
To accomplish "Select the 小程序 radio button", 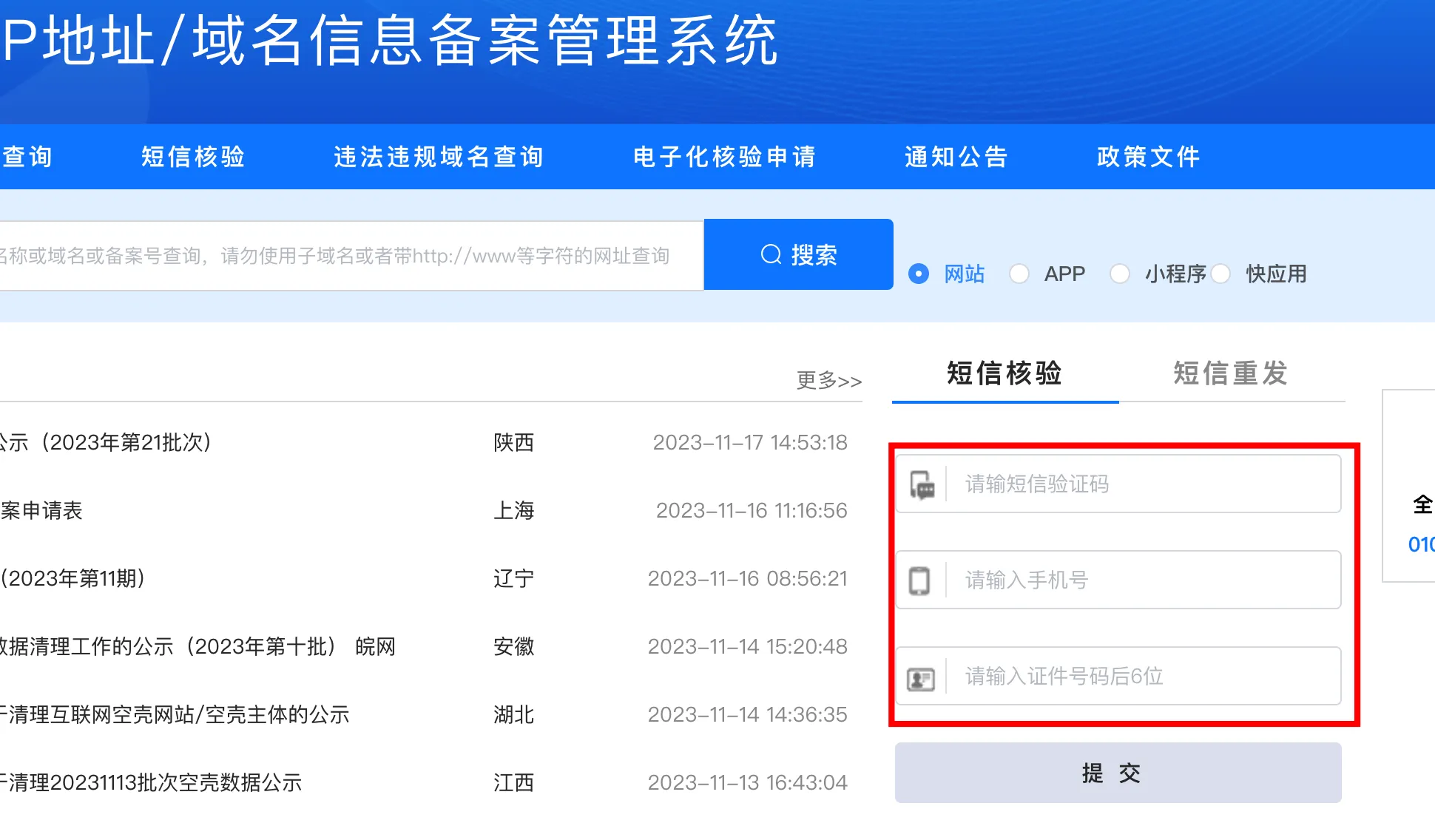I will (1120, 274).
